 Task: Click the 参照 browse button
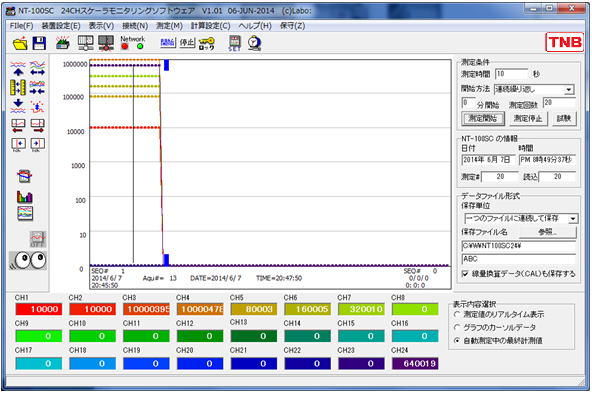point(548,232)
